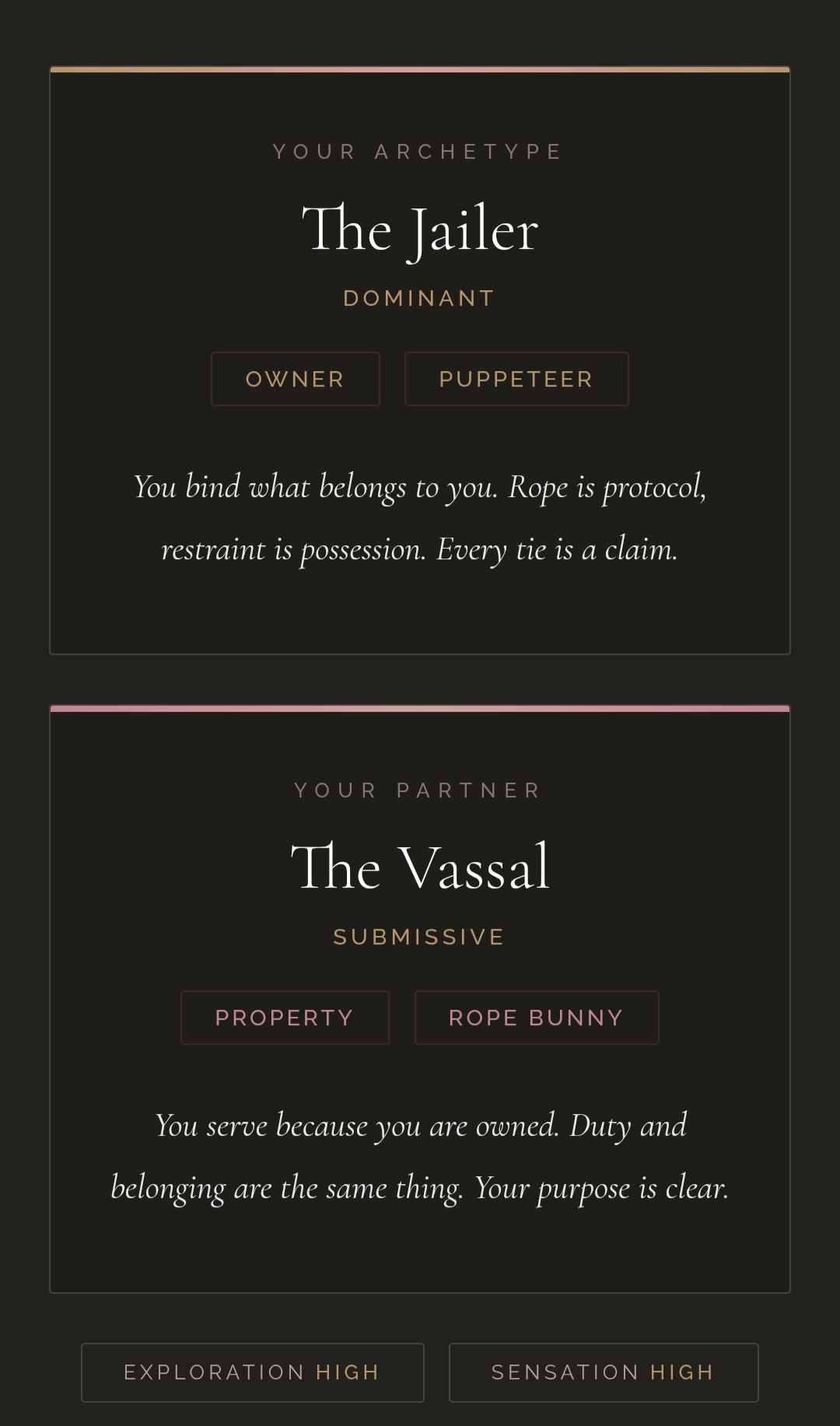The width and height of the screenshot is (840, 1426).
Task: Click the sentence 'You bind what belongs to you.'
Action: 315,488
